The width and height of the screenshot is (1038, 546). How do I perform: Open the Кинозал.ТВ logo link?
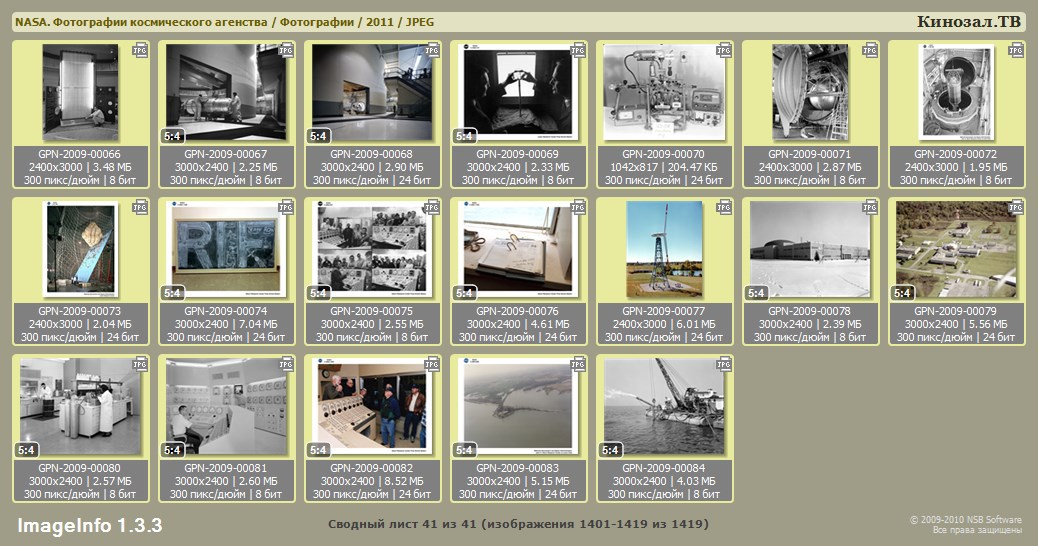click(968, 22)
